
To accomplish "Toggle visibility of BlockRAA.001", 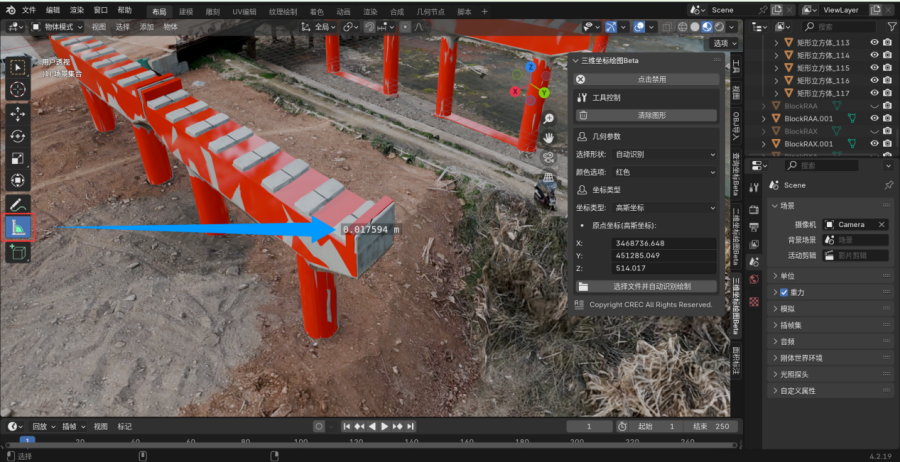I will coord(874,118).
